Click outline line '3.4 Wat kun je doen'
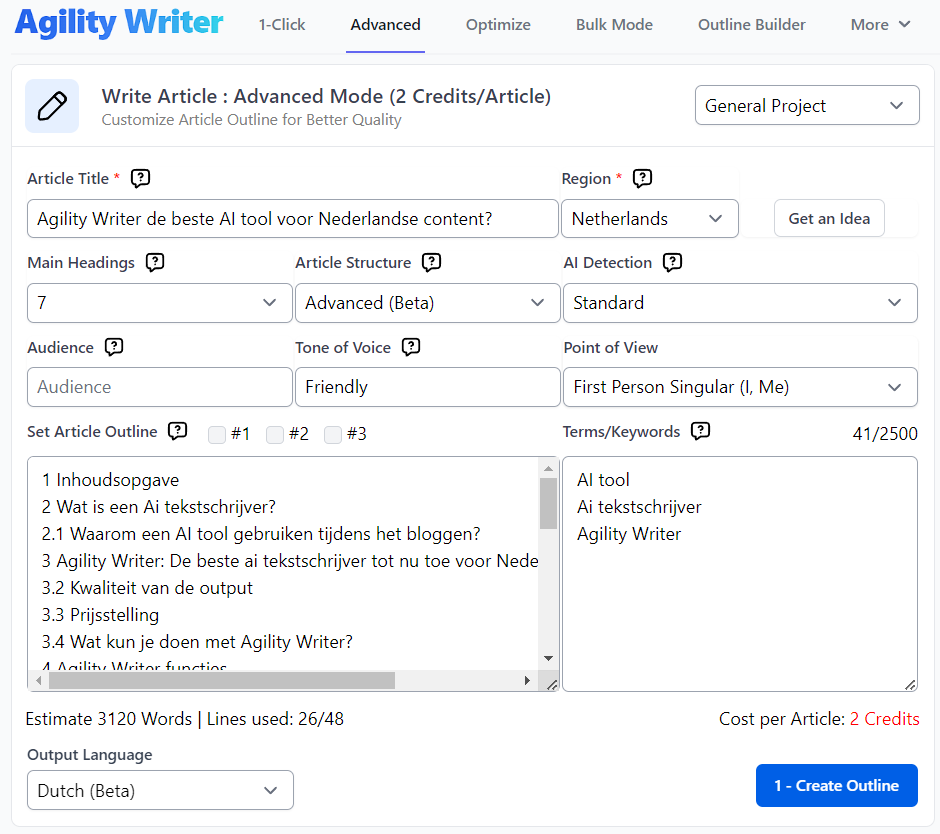 click(197, 642)
